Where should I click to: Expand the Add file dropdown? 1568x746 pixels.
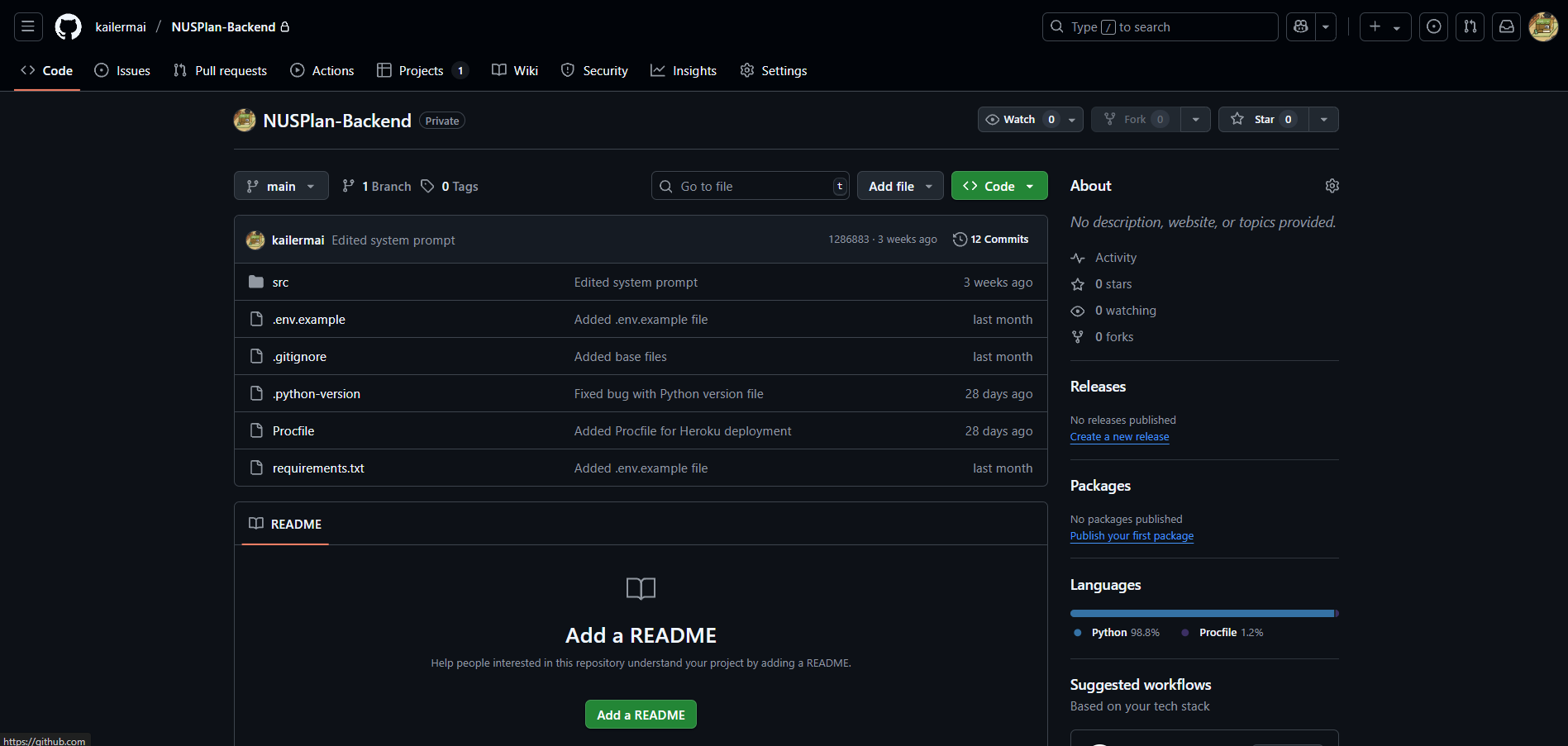pos(899,186)
